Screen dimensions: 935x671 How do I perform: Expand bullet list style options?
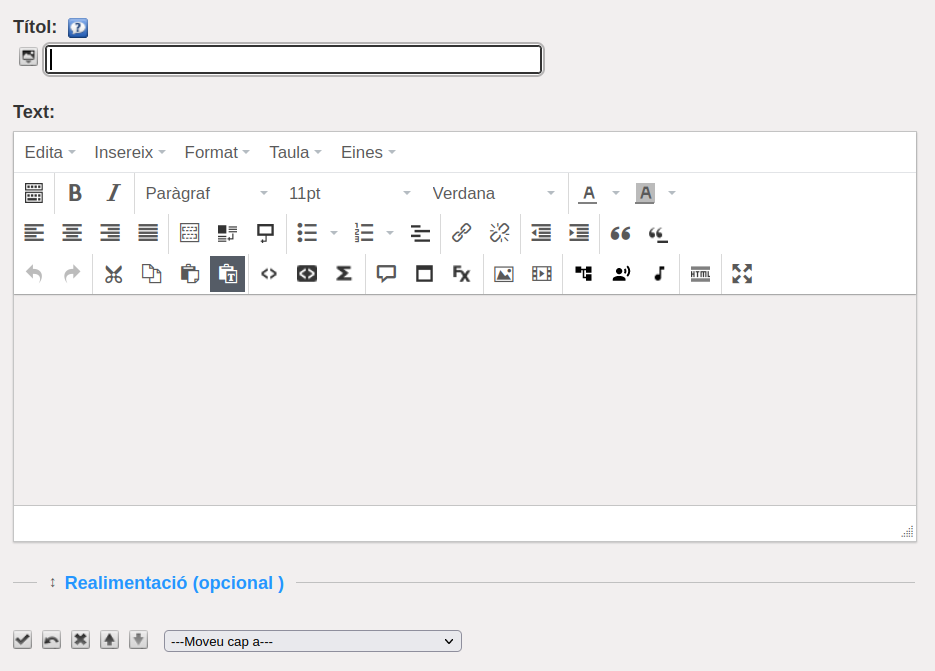(x=334, y=233)
